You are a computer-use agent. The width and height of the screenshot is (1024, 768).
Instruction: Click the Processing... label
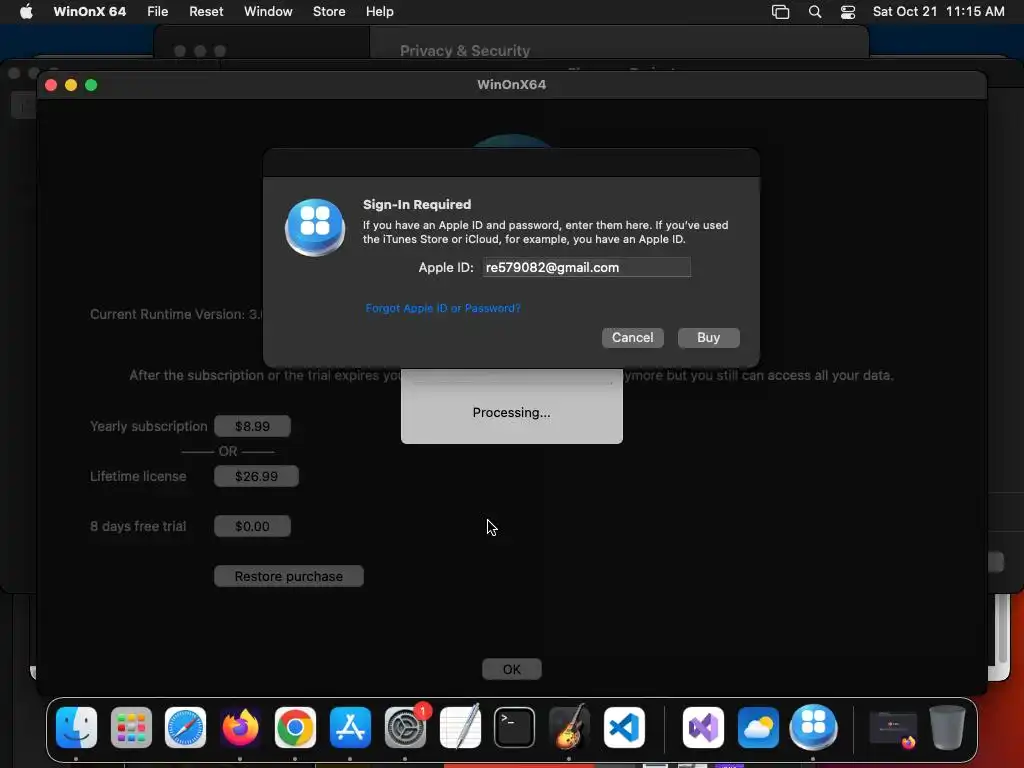point(511,413)
